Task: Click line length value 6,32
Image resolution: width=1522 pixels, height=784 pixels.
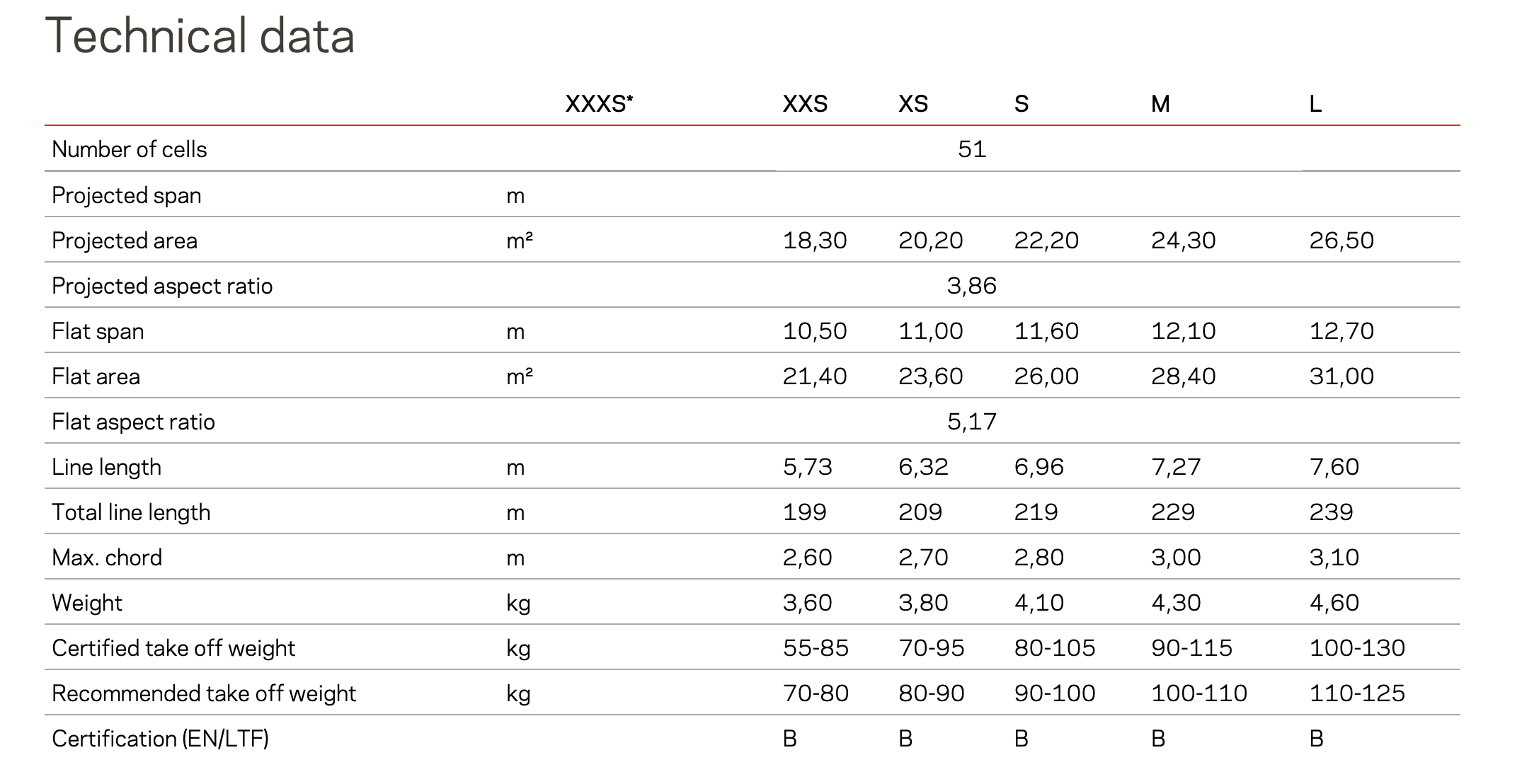Action: [x=923, y=467]
